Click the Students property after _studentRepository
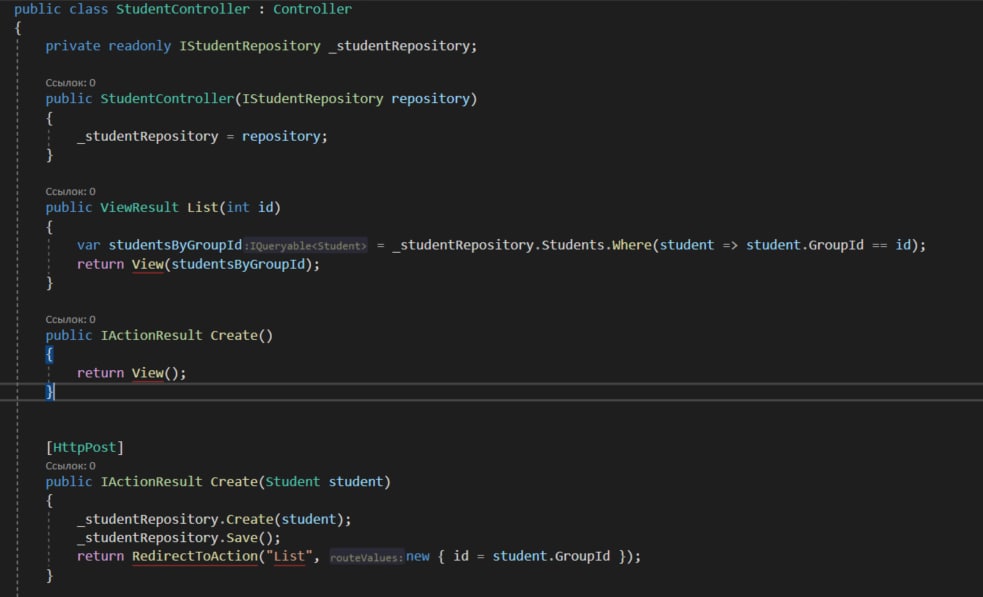 point(572,245)
